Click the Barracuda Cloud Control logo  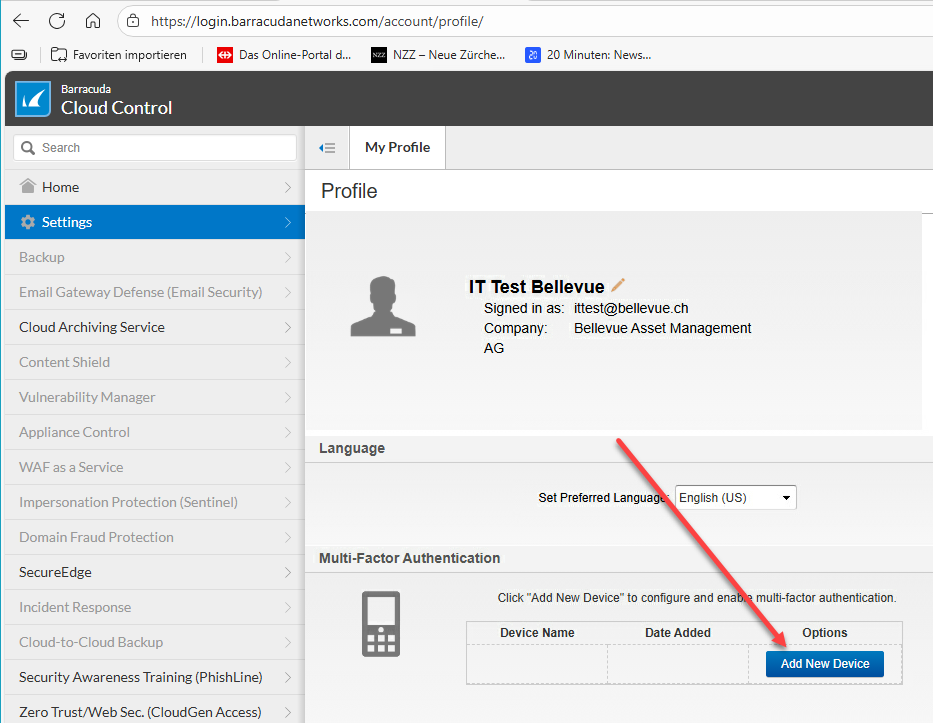[x=33, y=99]
